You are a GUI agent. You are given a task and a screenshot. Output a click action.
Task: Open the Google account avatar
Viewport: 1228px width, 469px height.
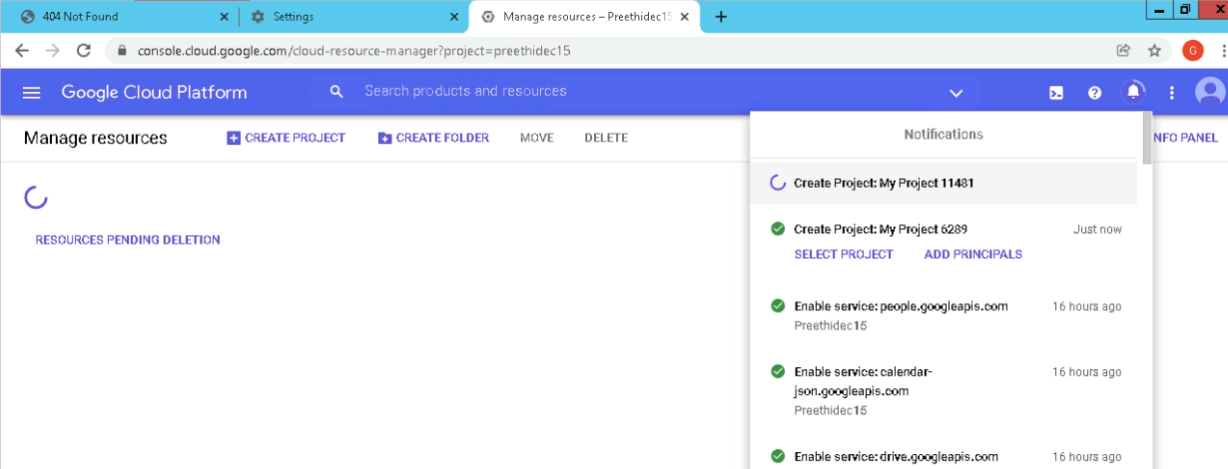(1210, 92)
